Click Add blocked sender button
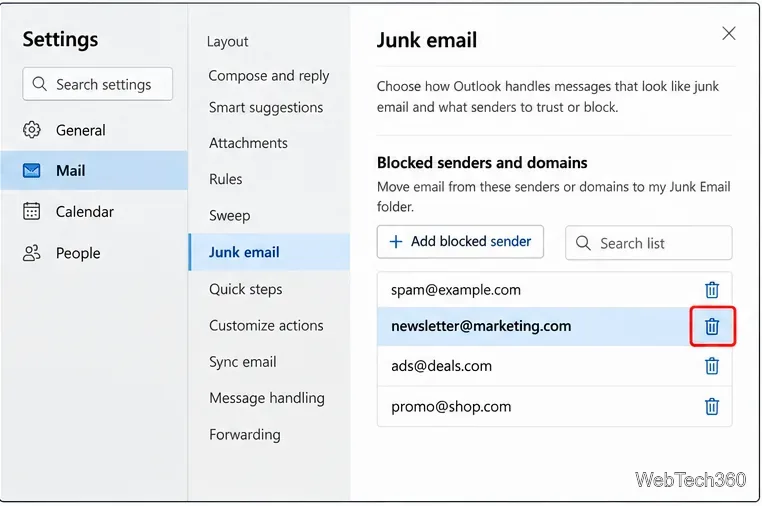This screenshot has height=506, width=762. [460, 242]
